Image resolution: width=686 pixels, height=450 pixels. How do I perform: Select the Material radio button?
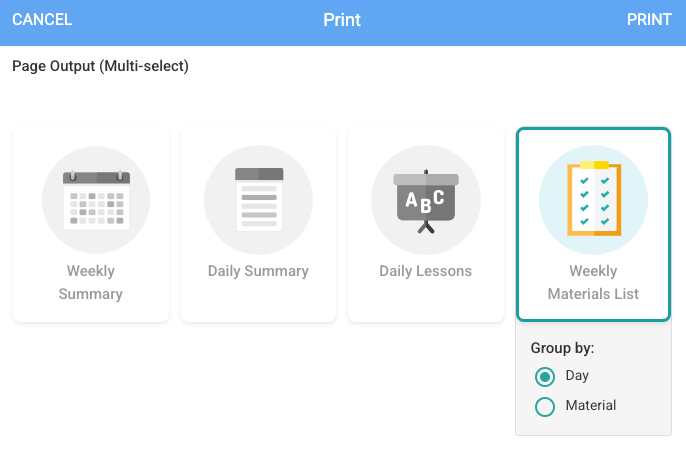click(x=545, y=407)
